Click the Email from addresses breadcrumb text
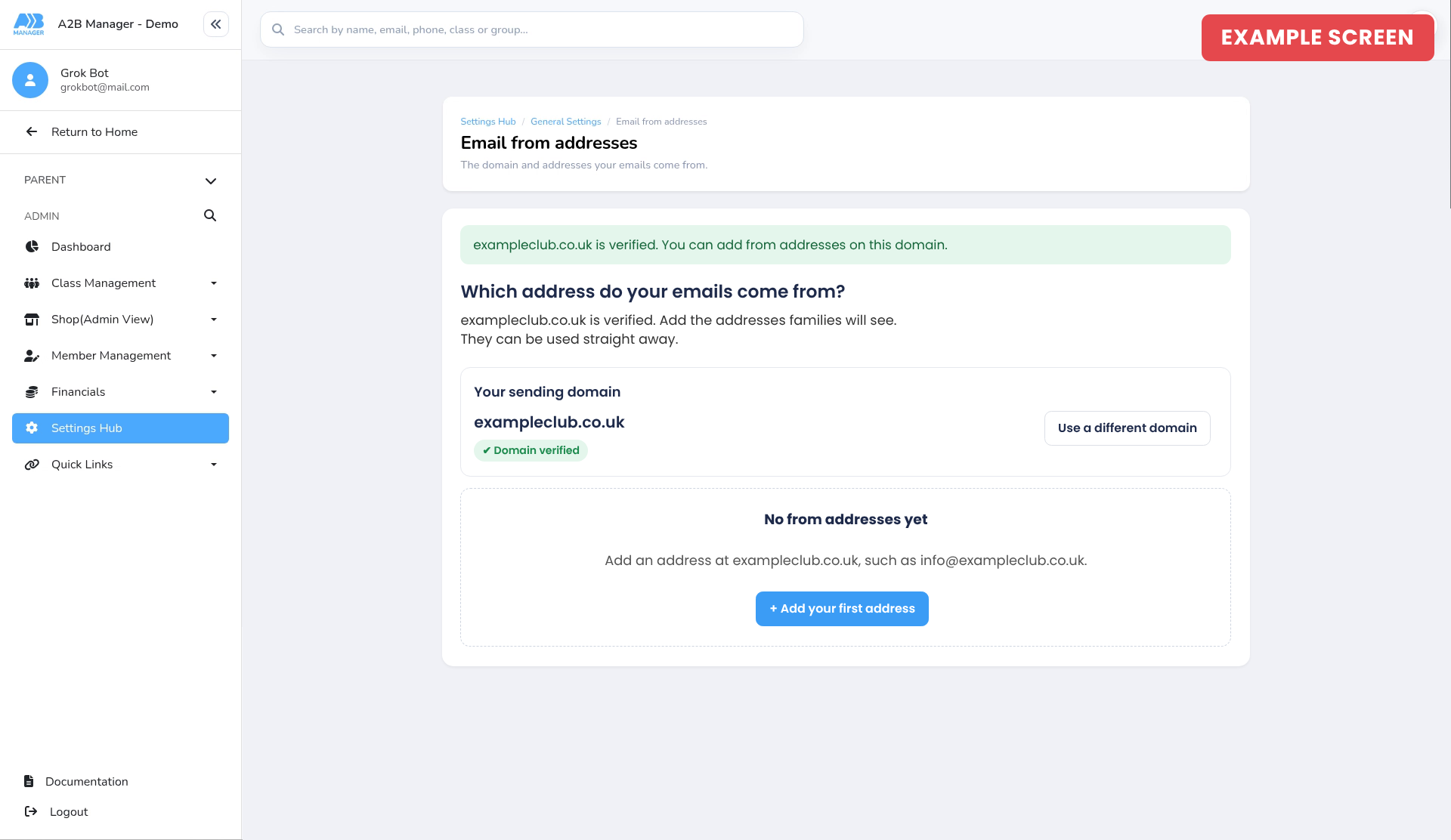1451x840 pixels. [661, 122]
